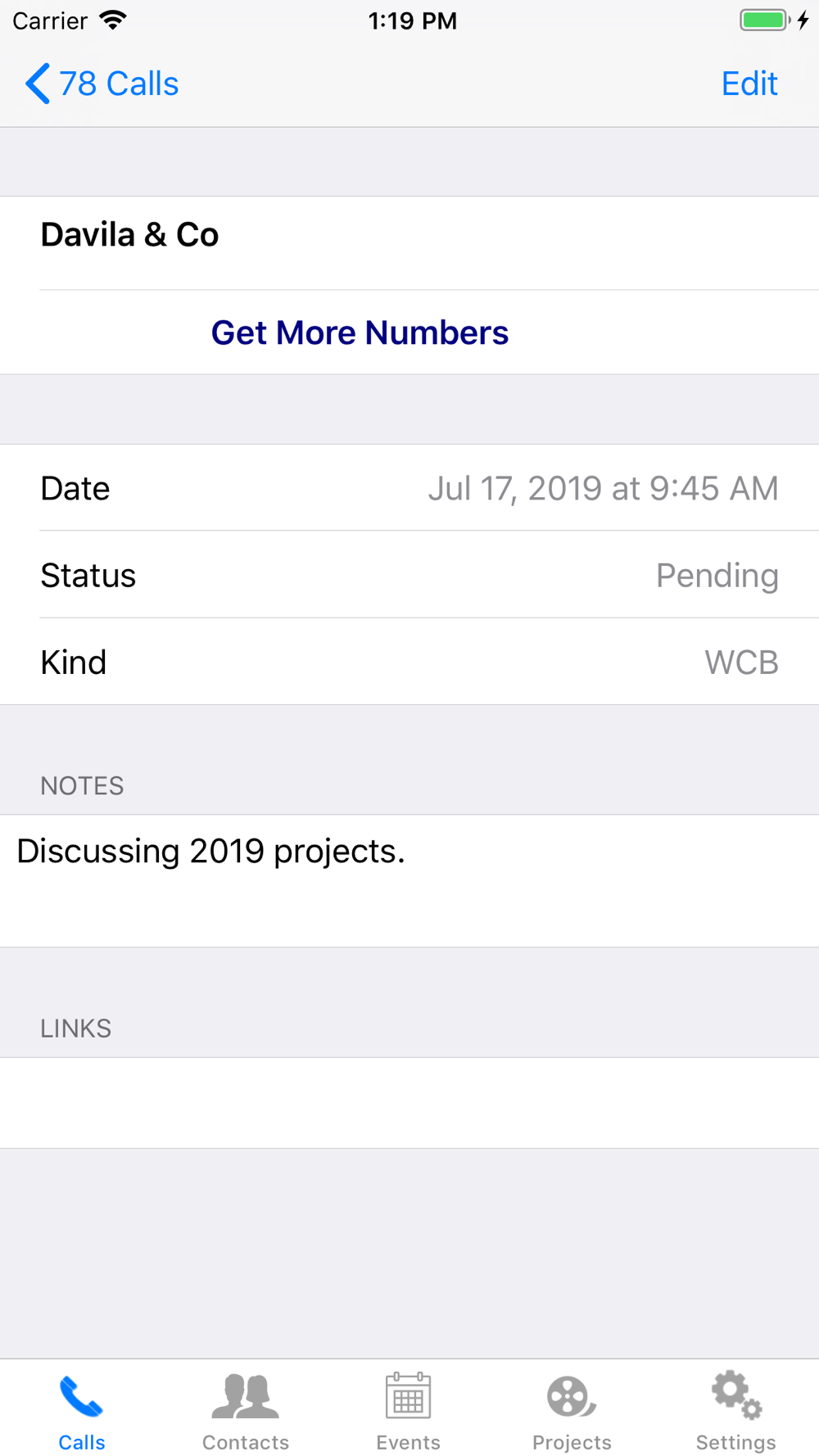Open the Contacts people icon
Image resolution: width=819 pixels, height=1456 pixels.
tap(245, 1396)
